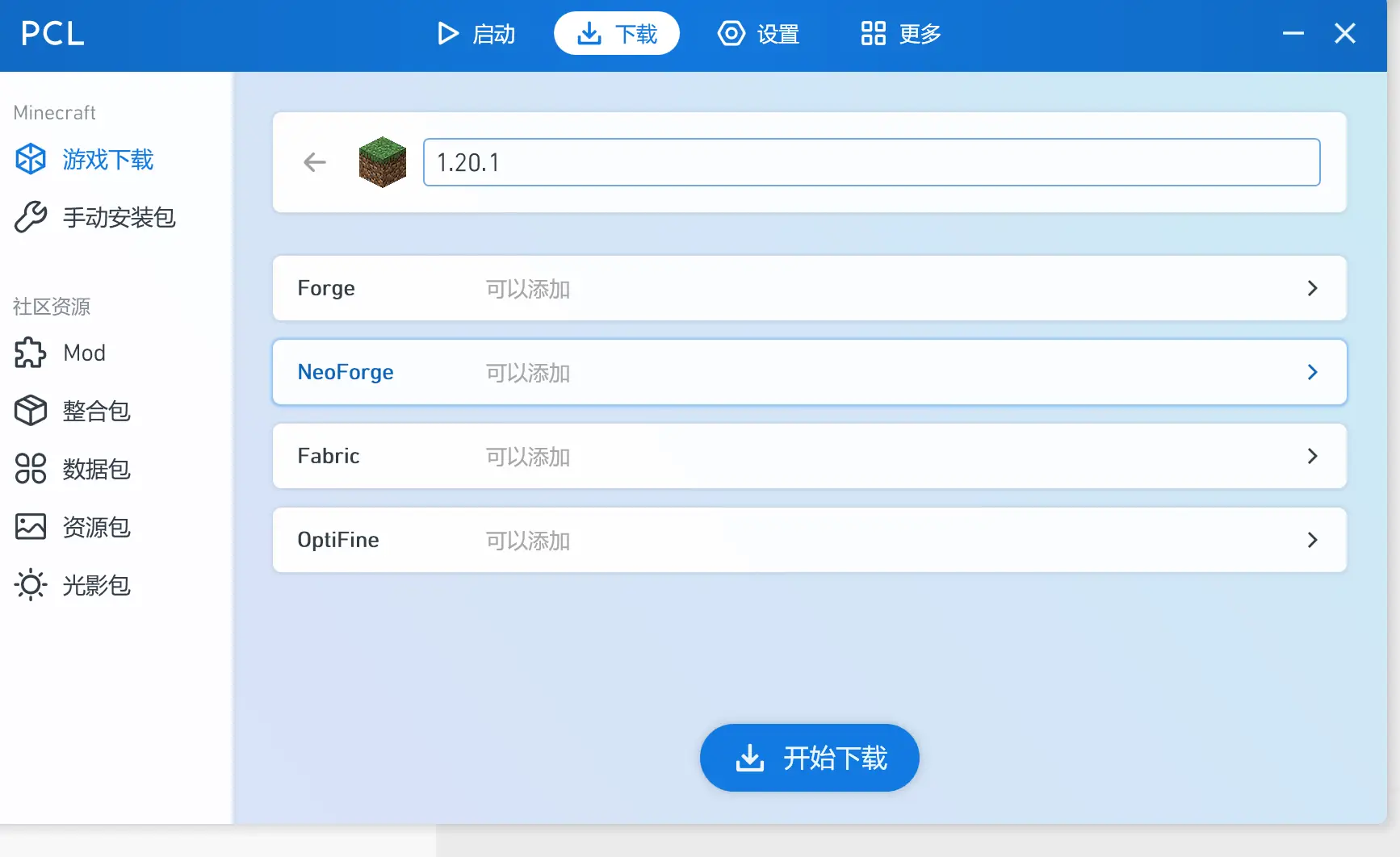1400x857 pixels.
Task: Open the 更多 (More) tab
Action: pos(901,34)
